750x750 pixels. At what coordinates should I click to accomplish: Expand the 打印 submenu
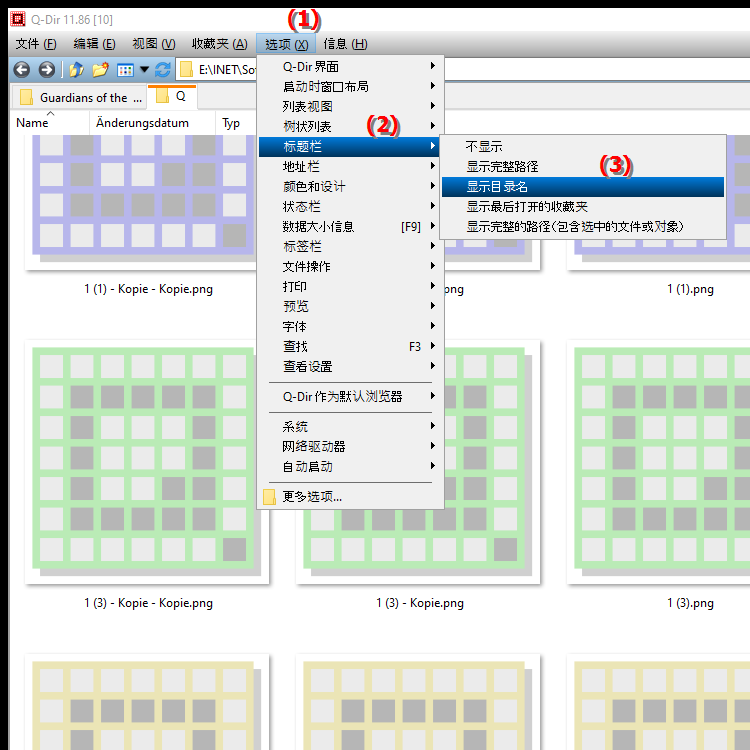[x=351, y=287]
